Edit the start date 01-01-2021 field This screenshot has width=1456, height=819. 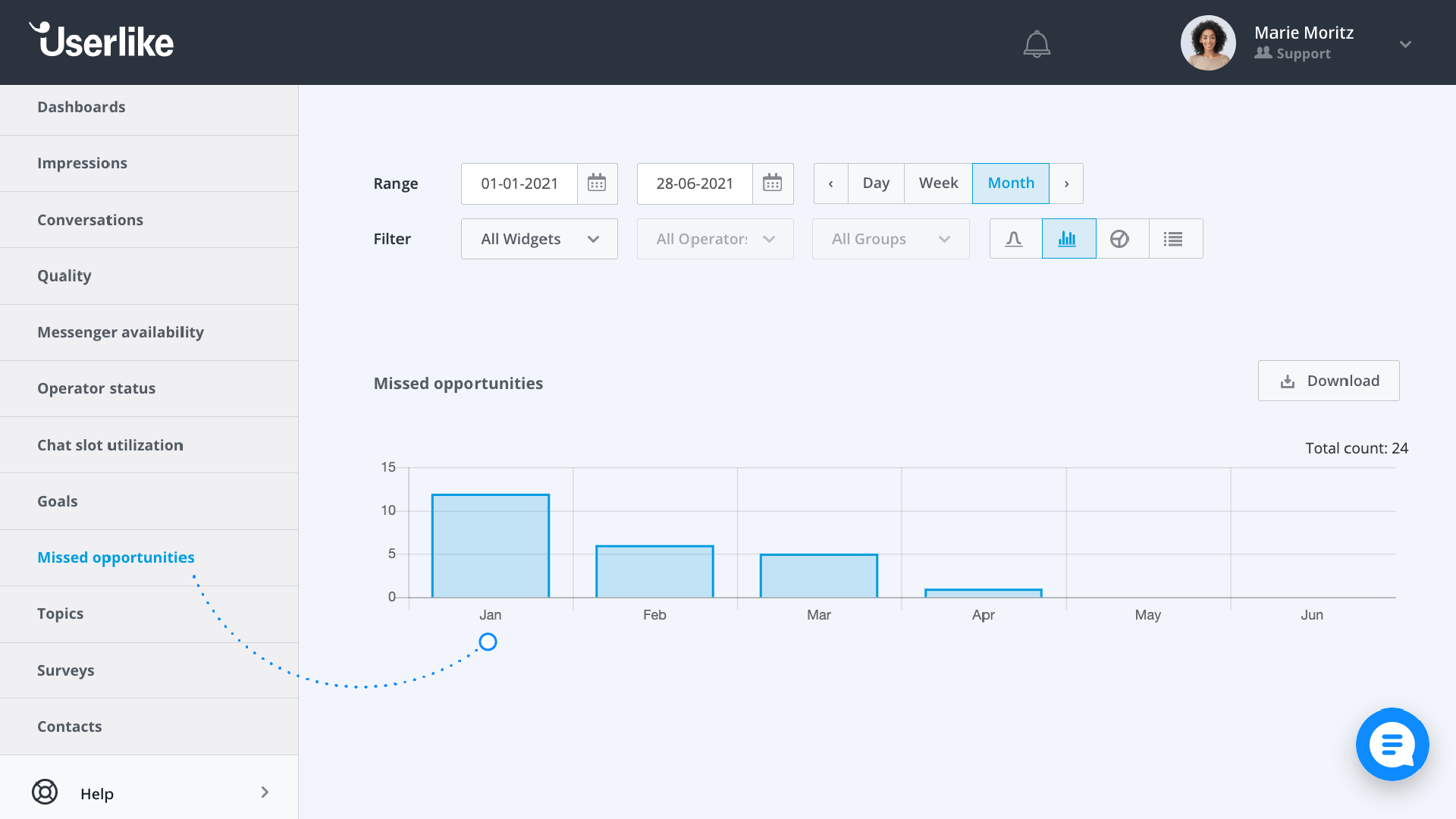click(519, 184)
